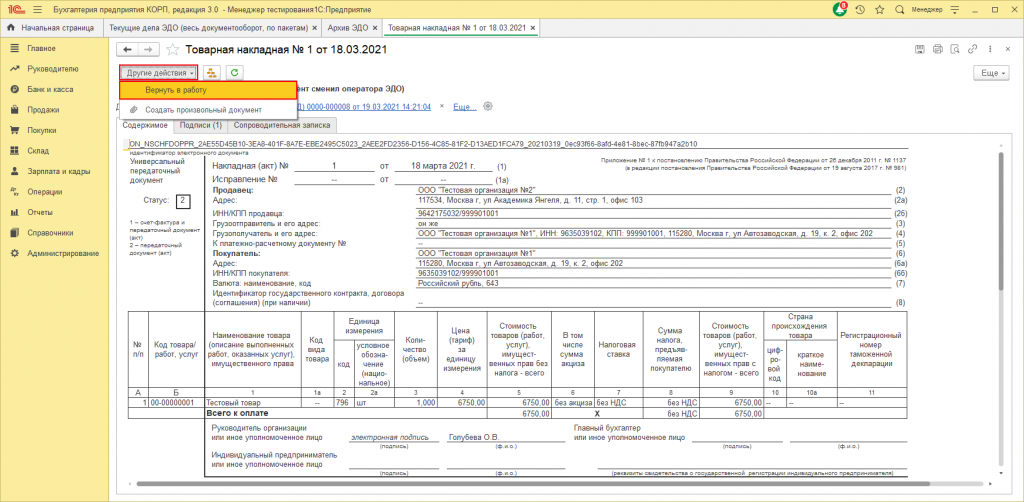Click the orange document structure icon
Screen dimensions: 1024x502
[x=211, y=72]
